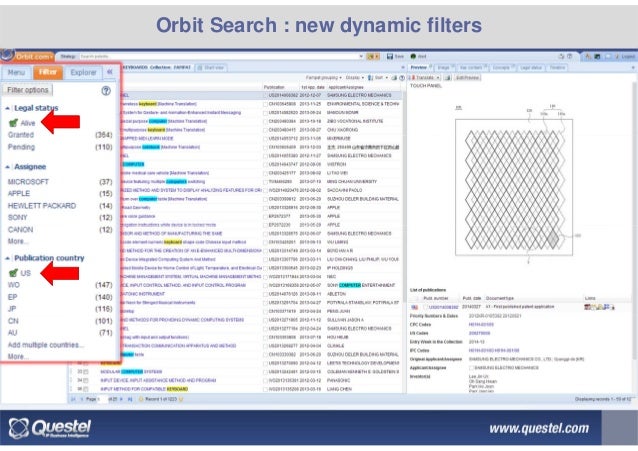Click the 1st app. date column header
Viewport: 638px width, 451px height.
pyautogui.click(x=312, y=88)
